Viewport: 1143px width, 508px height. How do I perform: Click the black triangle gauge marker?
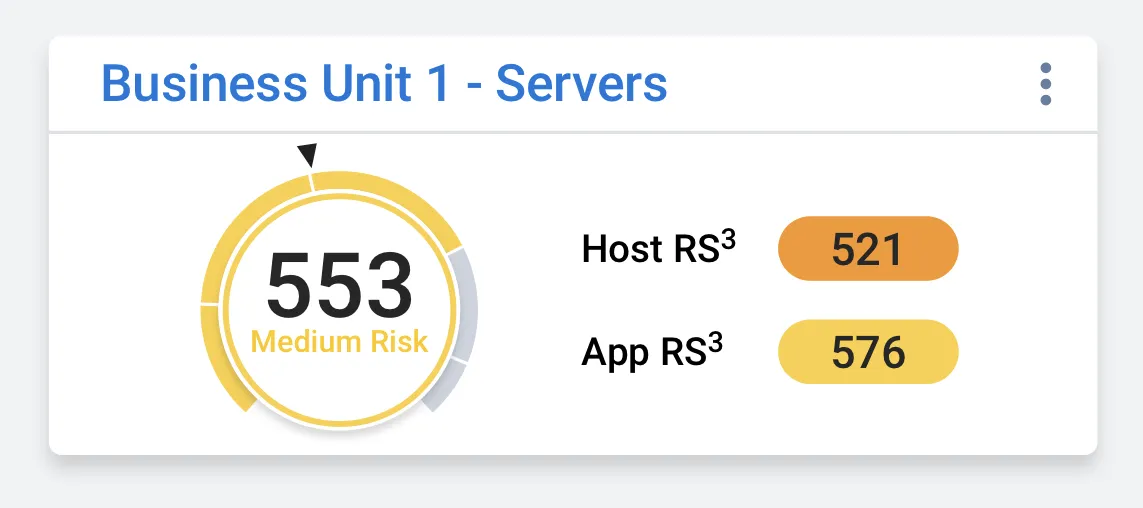pos(308,155)
